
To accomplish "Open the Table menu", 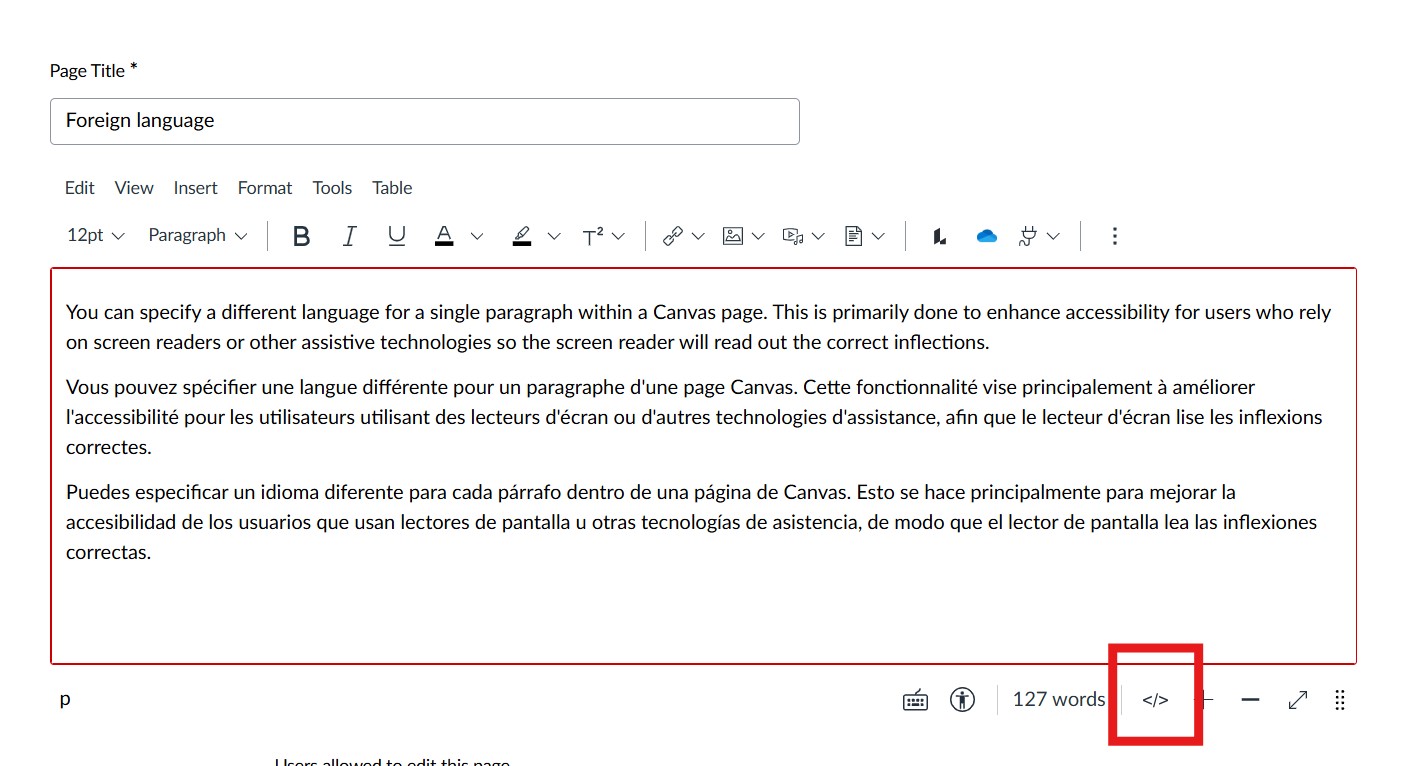I will click(391, 188).
